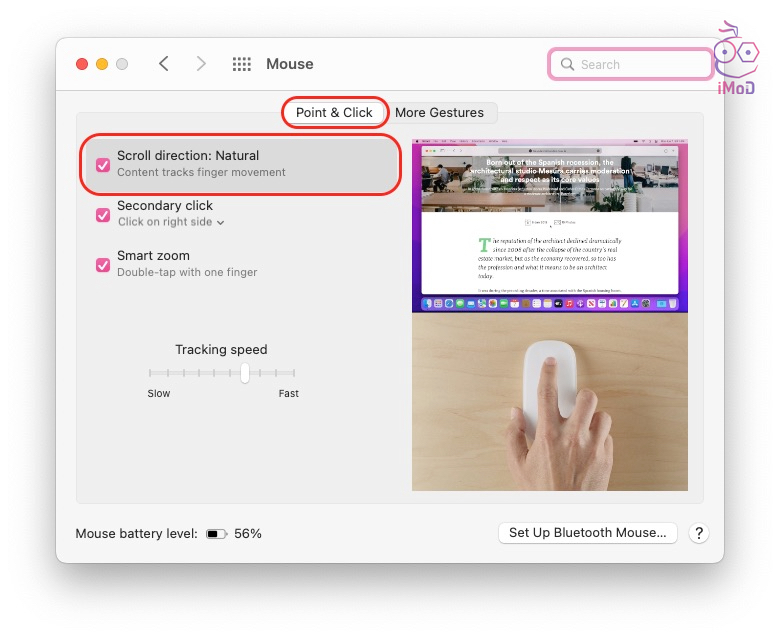Open help with the question mark button
Image resolution: width=780 pixels, height=637 pixels.
(699, 533)
